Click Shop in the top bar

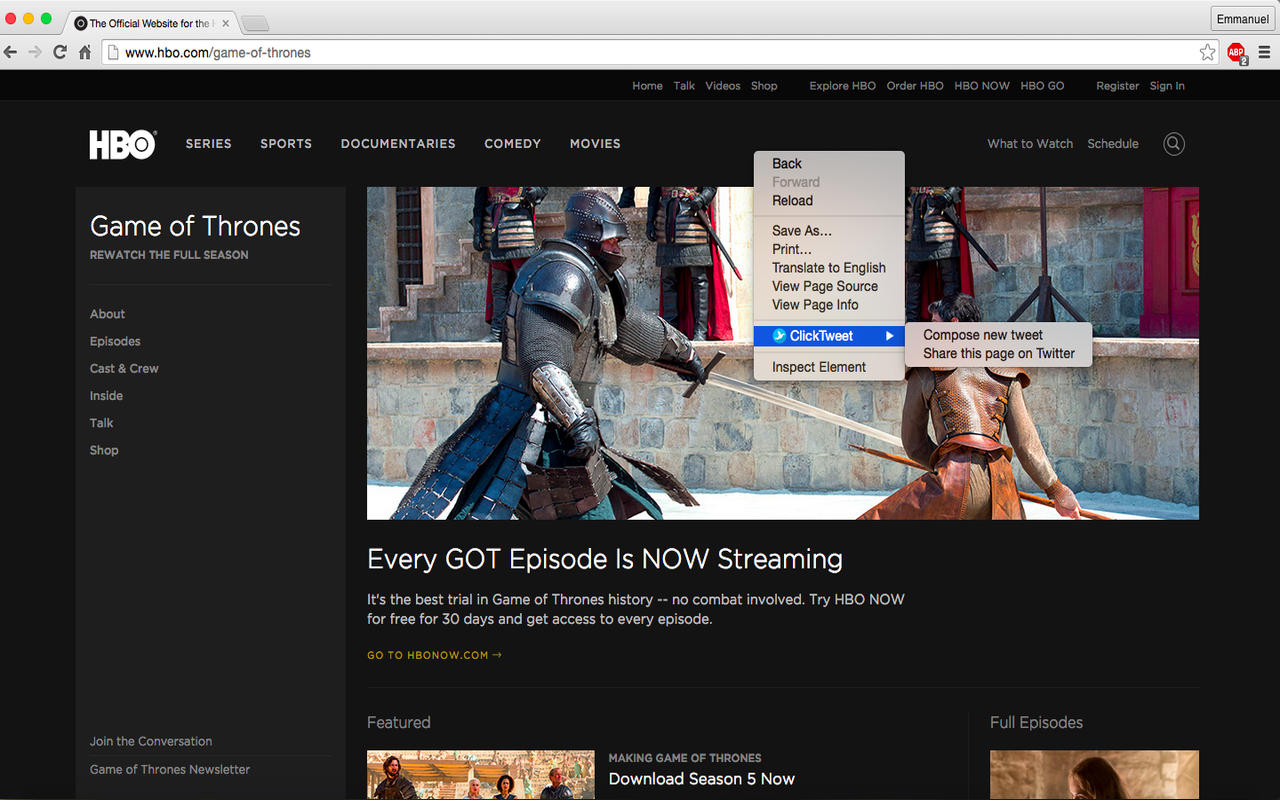764,86
